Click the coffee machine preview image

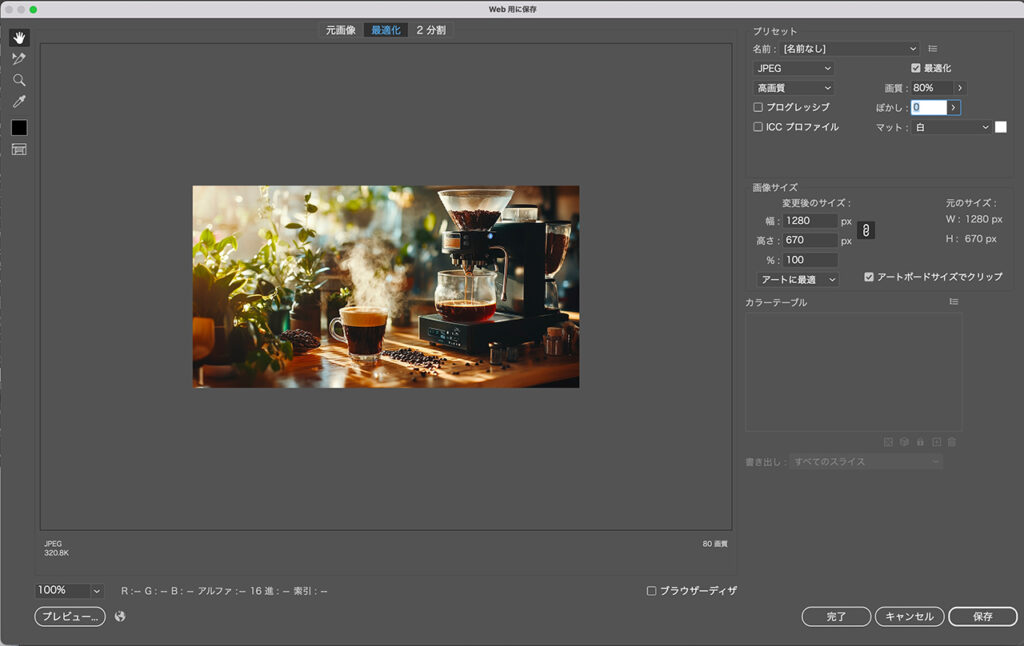coord(386,287)
